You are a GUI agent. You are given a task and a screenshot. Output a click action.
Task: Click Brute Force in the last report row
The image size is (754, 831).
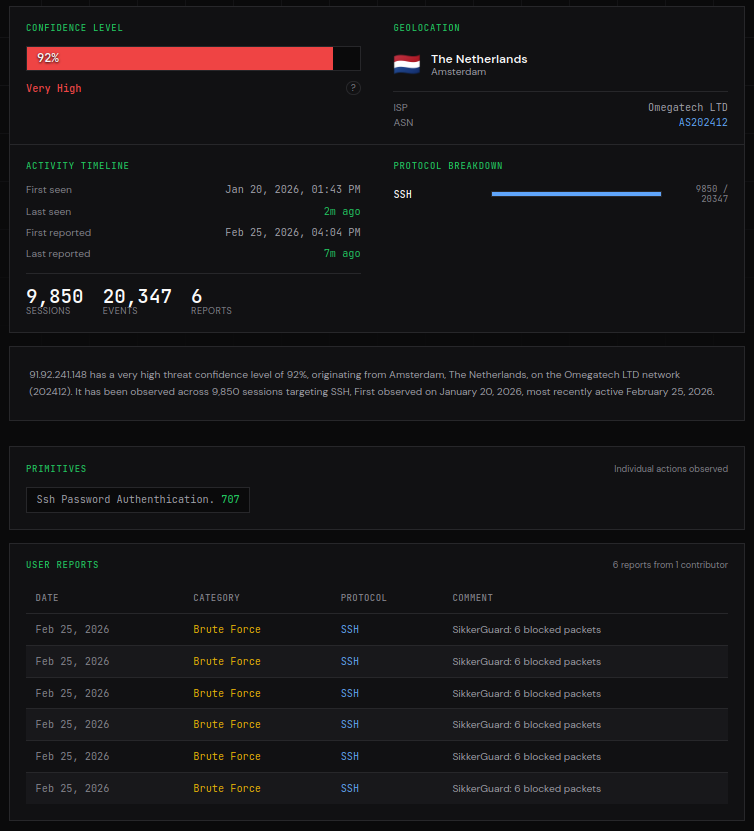[227, 789]
